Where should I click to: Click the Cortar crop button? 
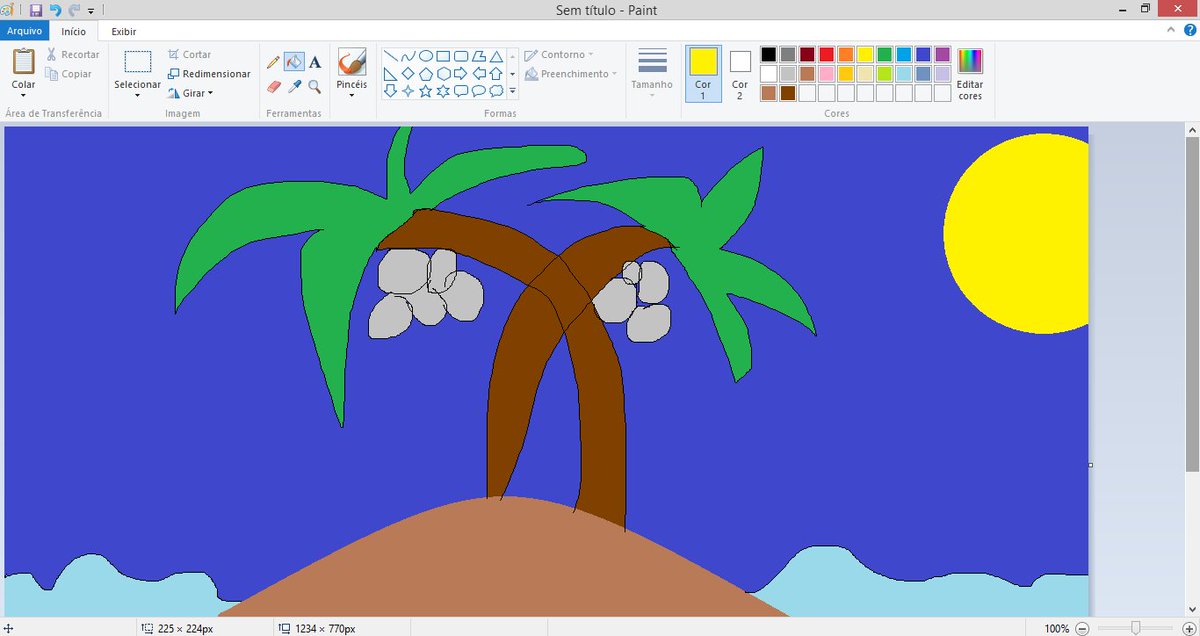pyautogui.click(x=189, y=55)
